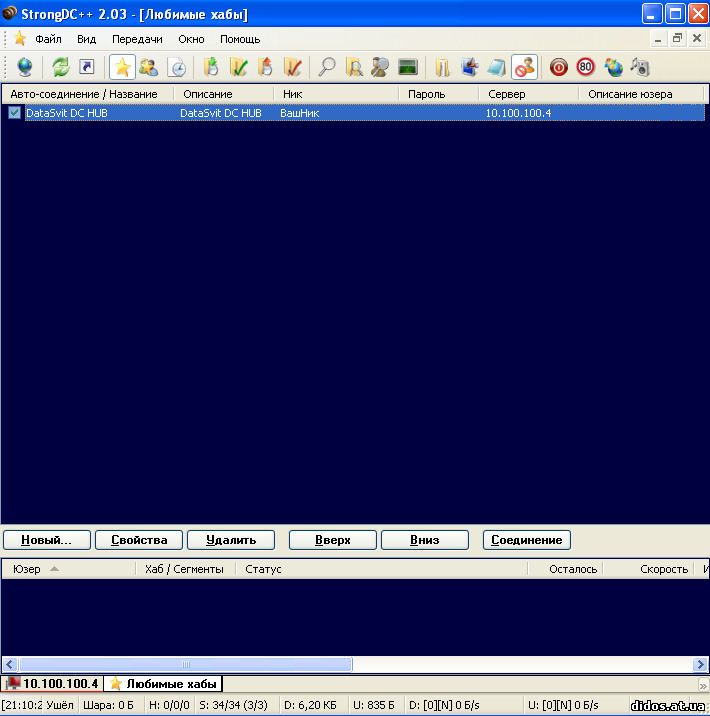Sort by the Юзер column header
The width and height of the screenshot is (710, 716).
[x=69, y=569]
